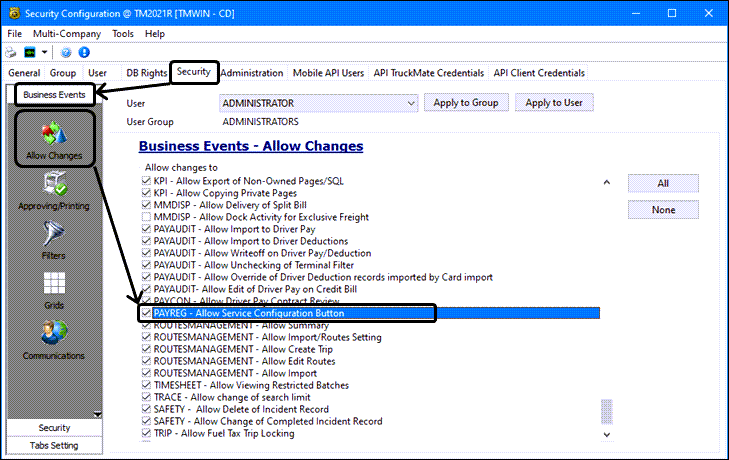The width and height of the screenshot is (729, 460).
Task: Toggle ROUTESMANAGEMENT Allow Edit Routes checkbox
Action: tap(146, 361)
